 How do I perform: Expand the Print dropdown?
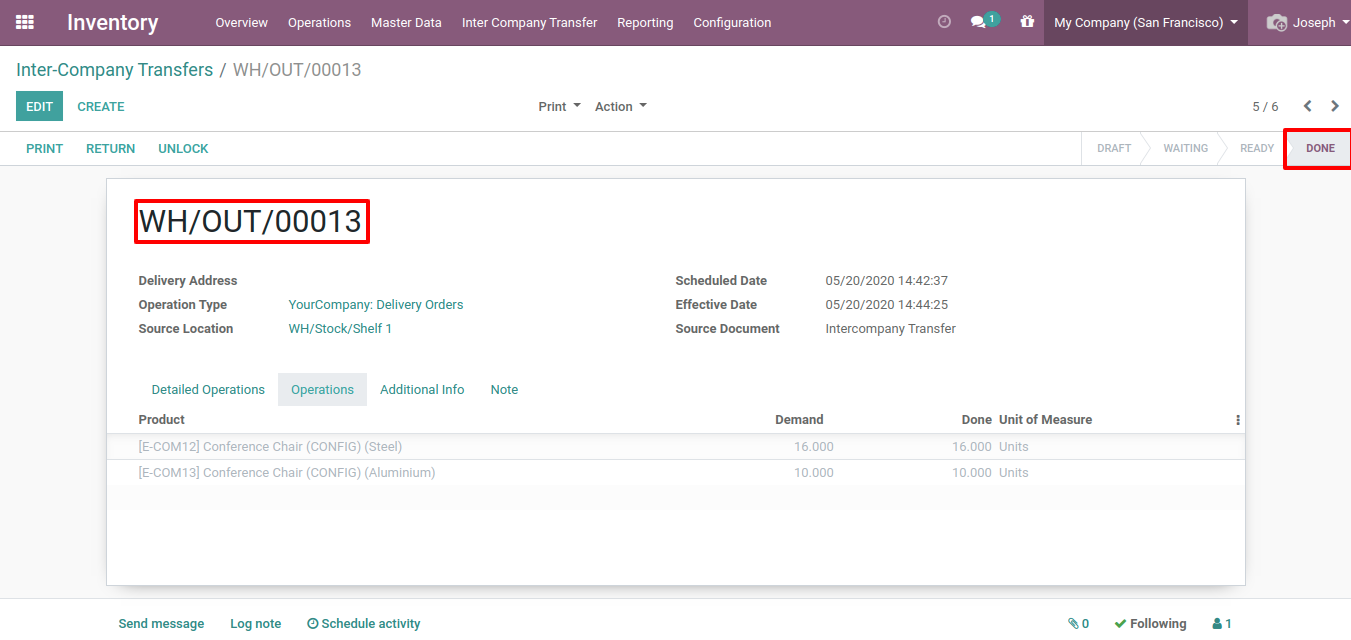click(x=559, y=106)
